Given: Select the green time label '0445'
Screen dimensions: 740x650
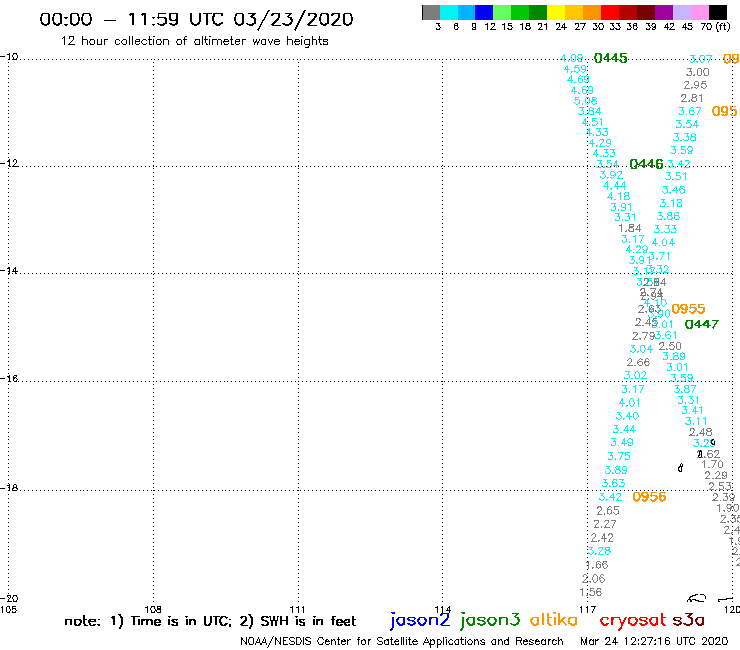Looking at the screenshot, I should pyautogui.click(x=611, y=58).
